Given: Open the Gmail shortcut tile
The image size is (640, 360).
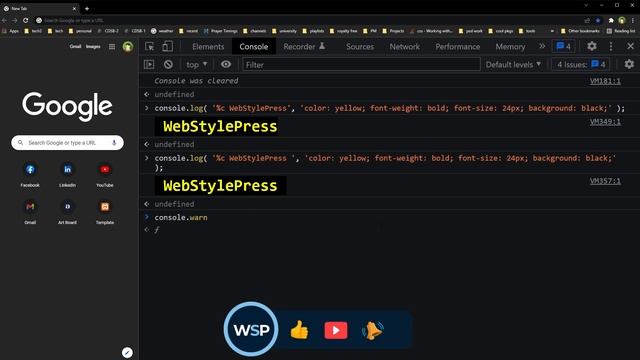Looking at the screenshot, I should pos(30,211).
